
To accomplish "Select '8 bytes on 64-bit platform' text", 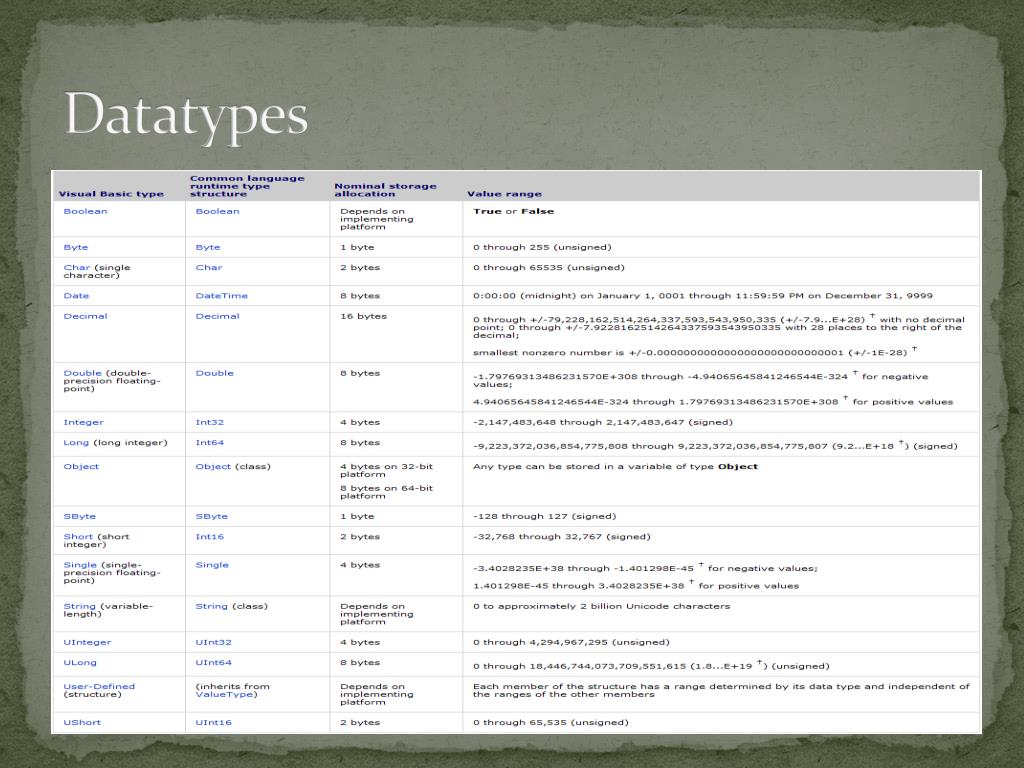I will pos(386,492).
